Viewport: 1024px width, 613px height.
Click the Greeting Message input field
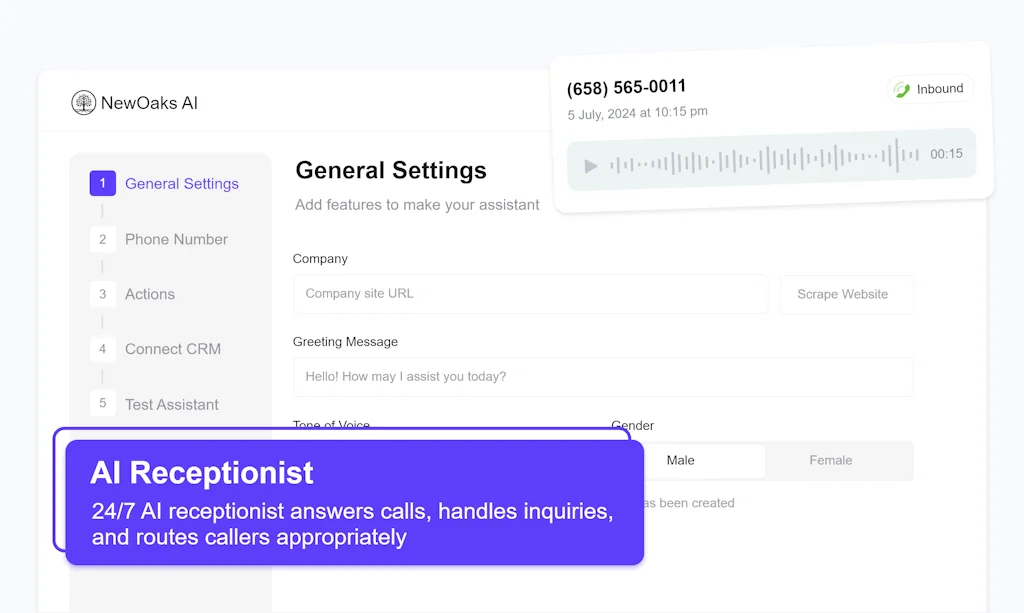(603, 377)
